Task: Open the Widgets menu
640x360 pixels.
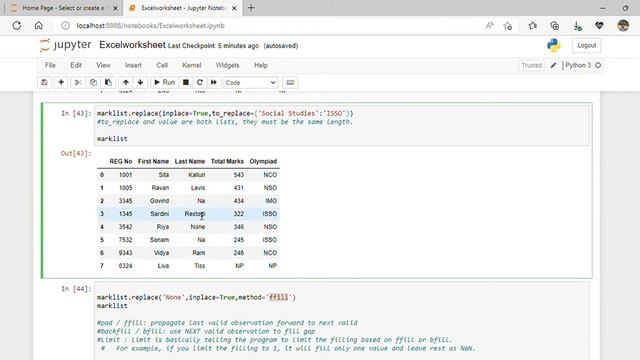Action: pos(227,65)
